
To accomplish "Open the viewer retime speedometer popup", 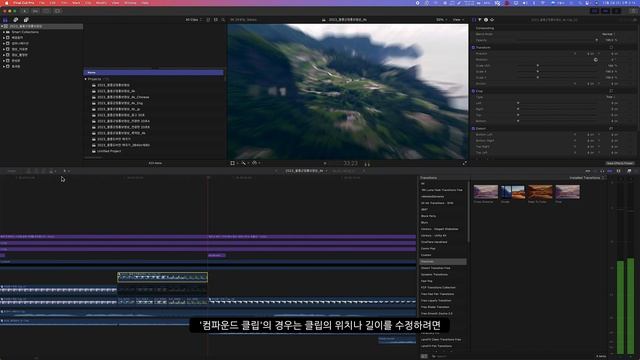I will click(x=256, y=163).
